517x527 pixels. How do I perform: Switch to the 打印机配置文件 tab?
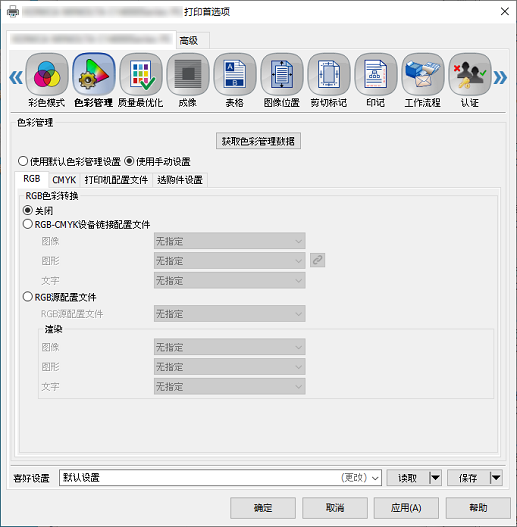click(x=116, y=180)
